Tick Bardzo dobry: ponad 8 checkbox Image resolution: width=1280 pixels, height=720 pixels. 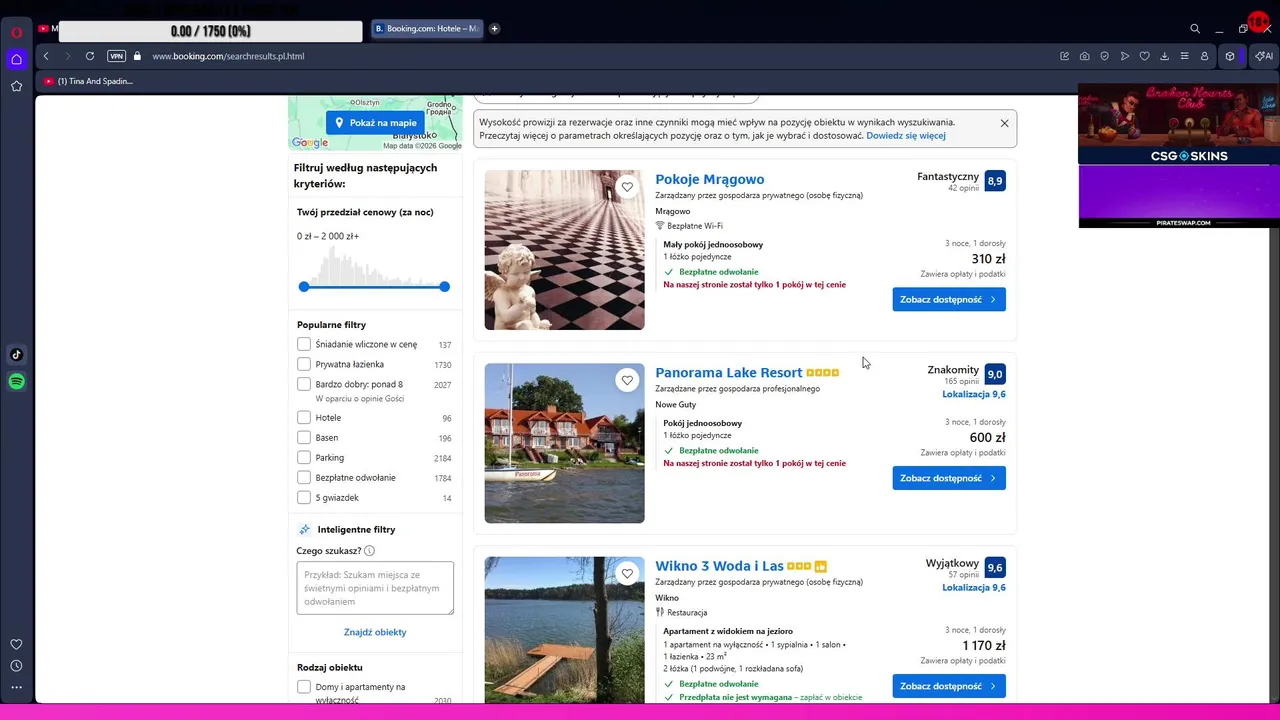304,384
